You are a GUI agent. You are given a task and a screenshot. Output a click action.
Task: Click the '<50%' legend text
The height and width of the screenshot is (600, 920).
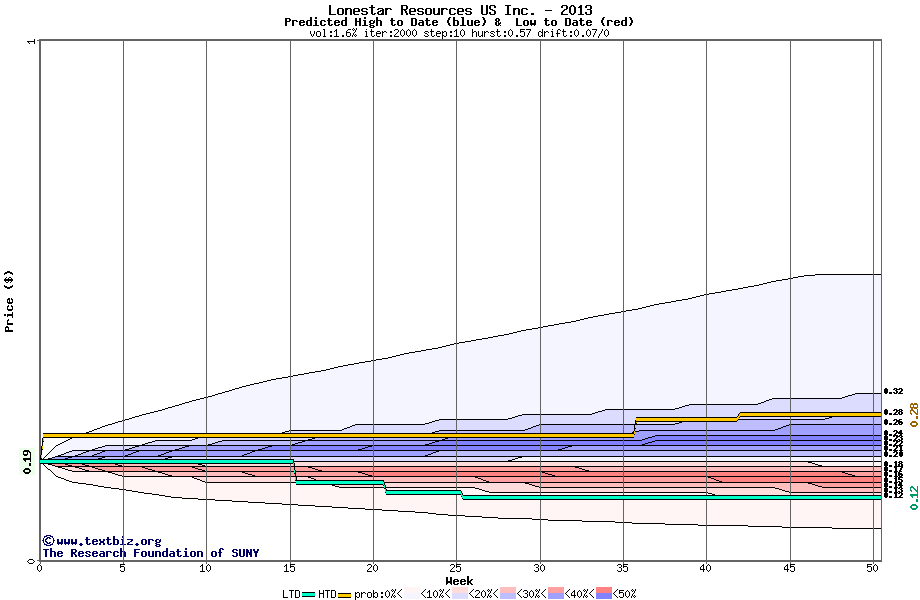624,594
